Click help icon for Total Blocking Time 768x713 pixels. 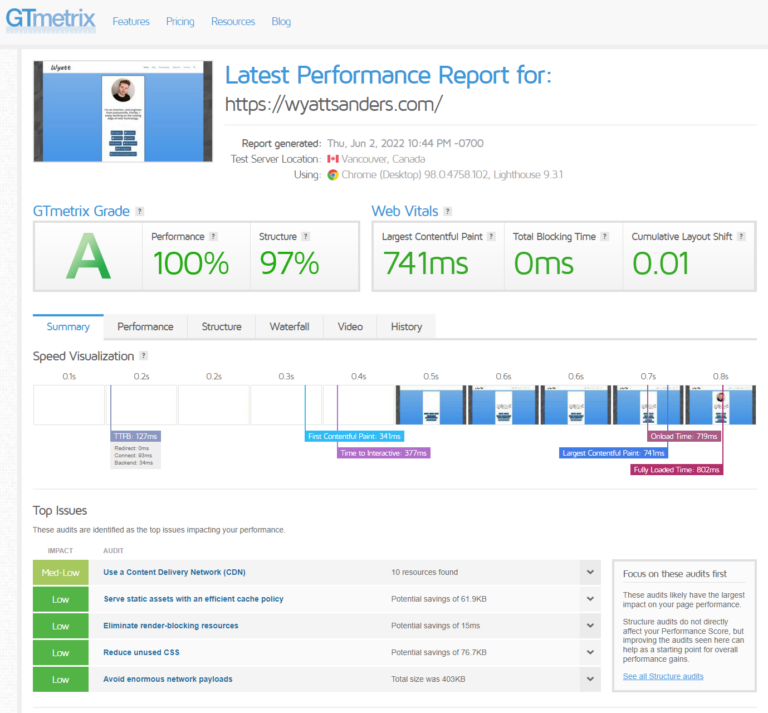[x=604, y=236]
